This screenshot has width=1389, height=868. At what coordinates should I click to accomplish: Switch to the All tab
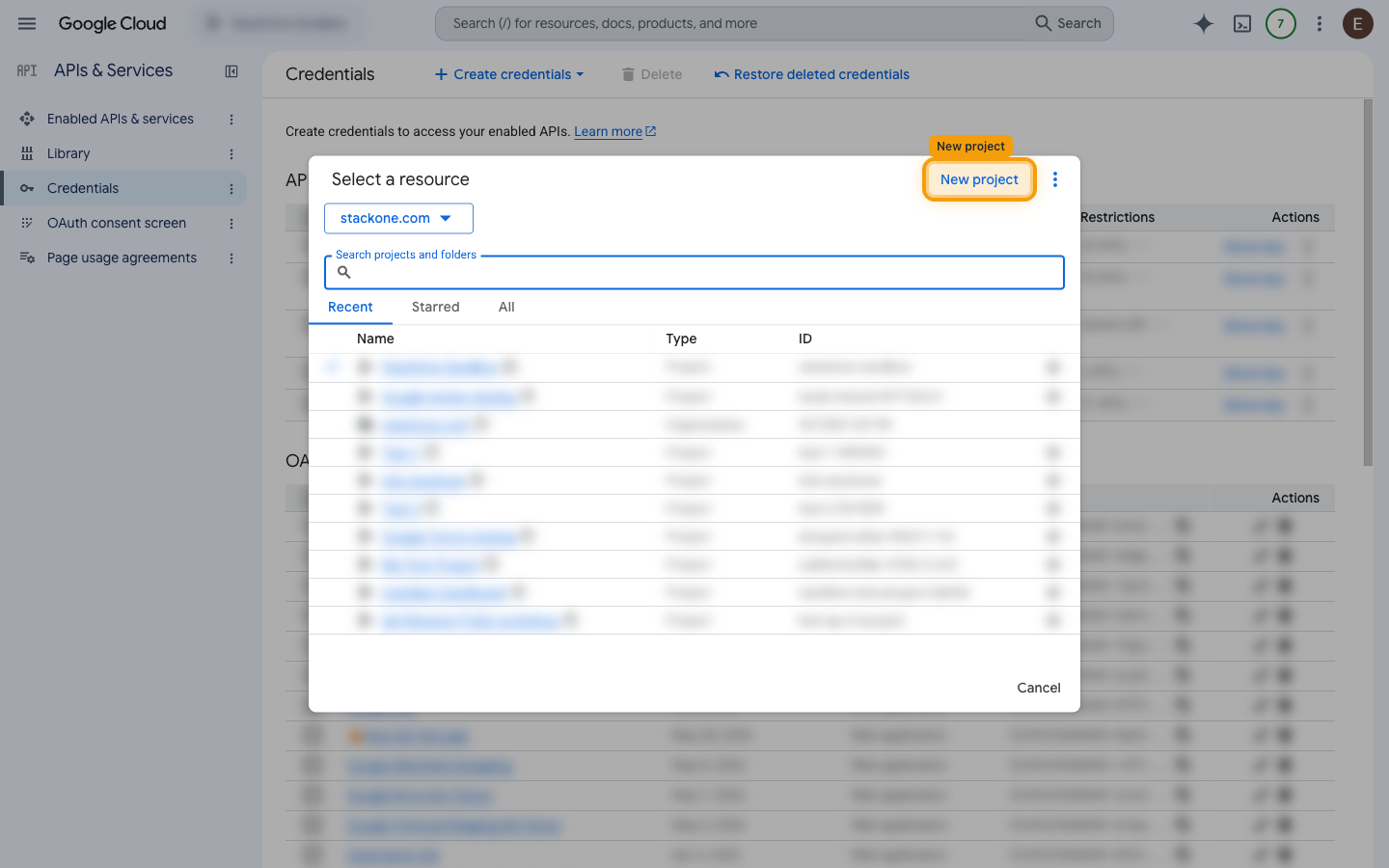click(x=506, y=307)
